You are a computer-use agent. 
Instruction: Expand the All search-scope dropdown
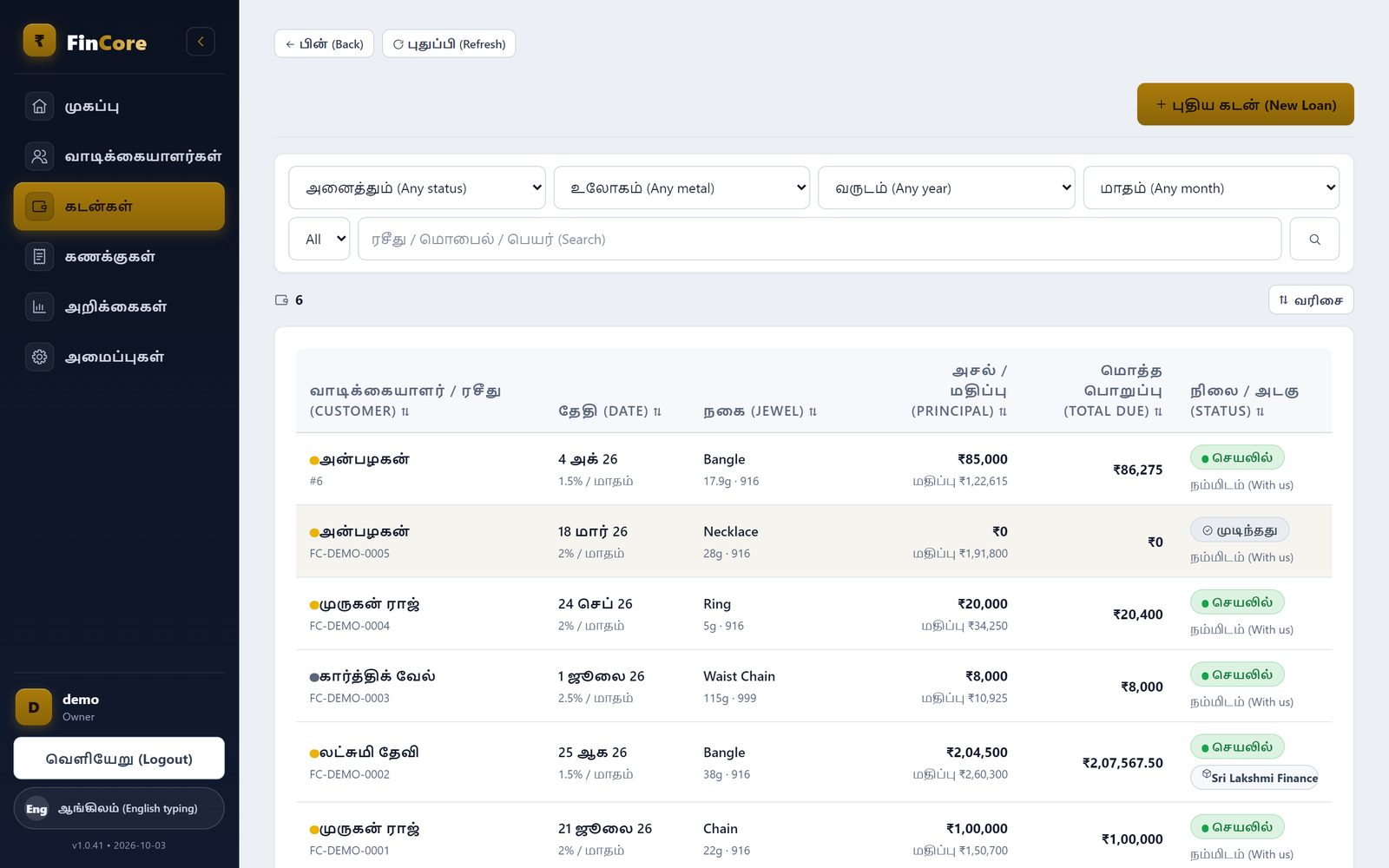coord(319,239)
